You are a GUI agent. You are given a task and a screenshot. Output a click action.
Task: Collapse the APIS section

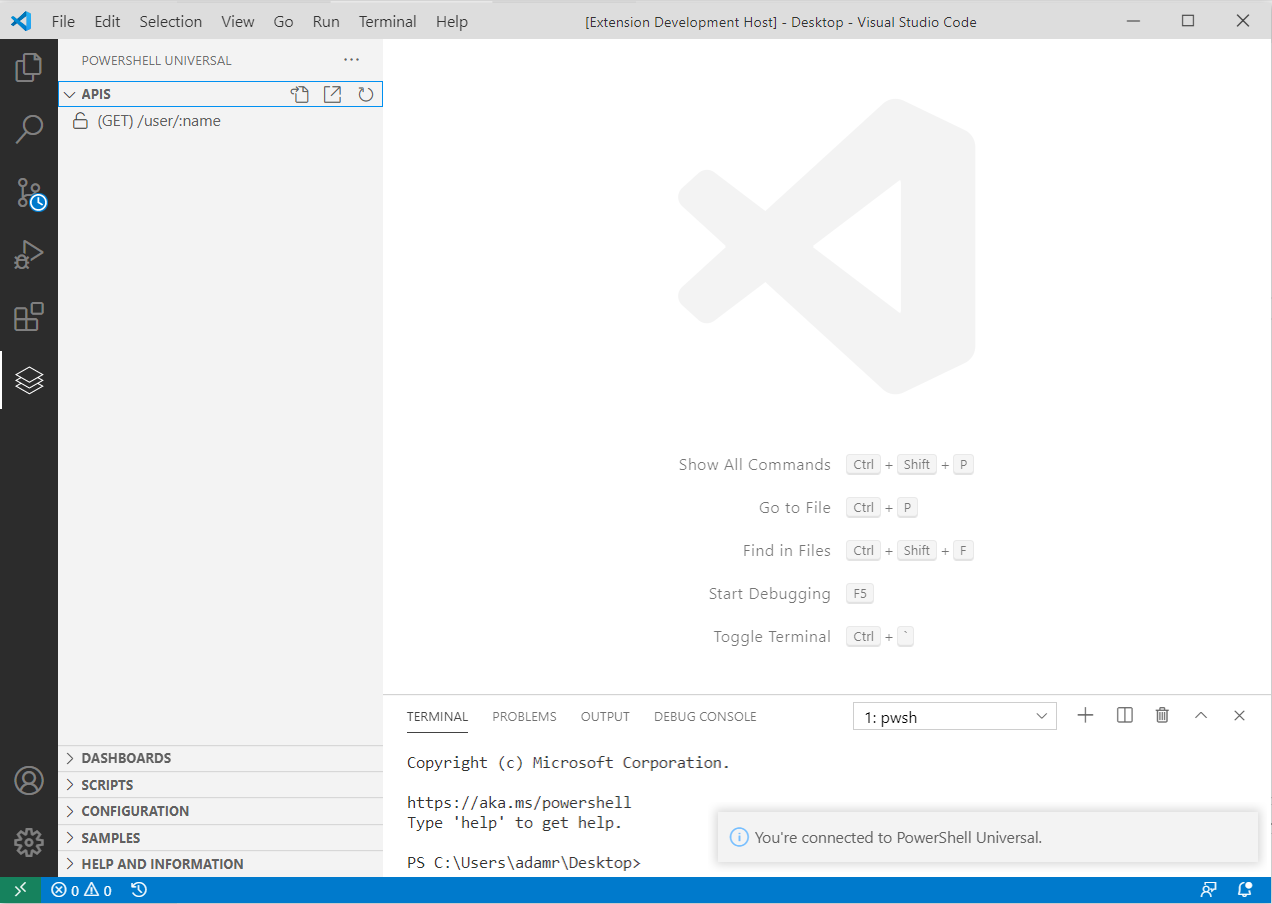point(220,94)
